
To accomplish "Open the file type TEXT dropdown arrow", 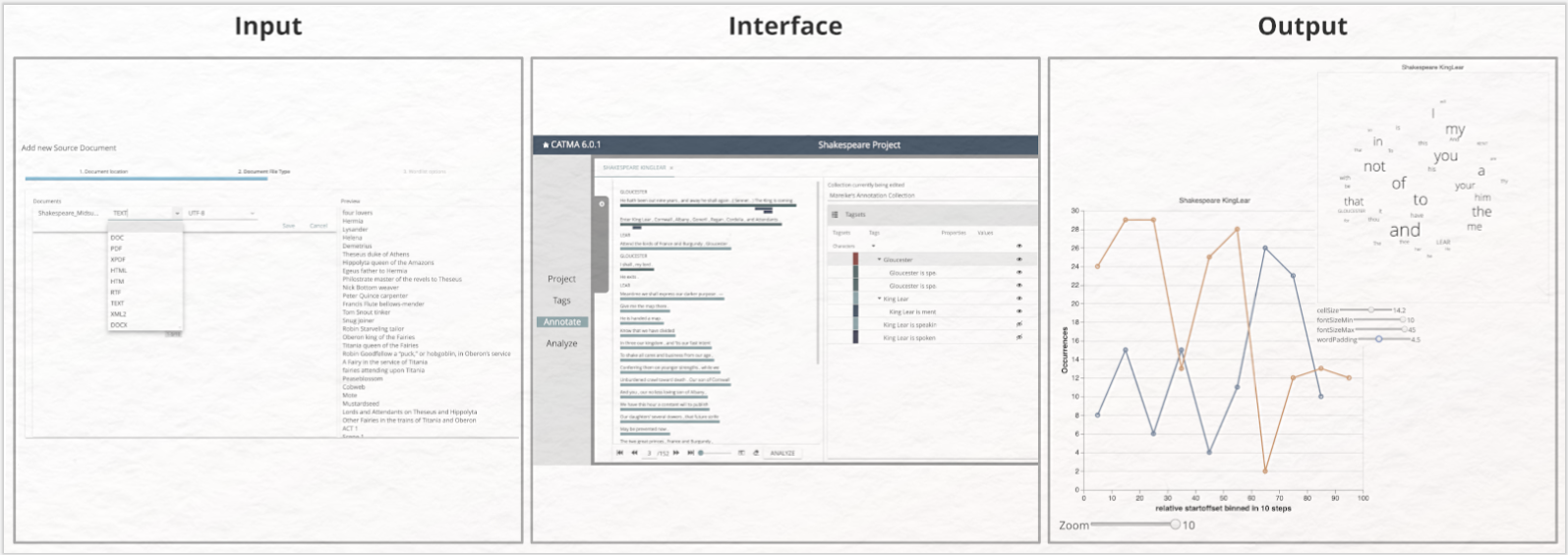I will click(x=177, y=213).
